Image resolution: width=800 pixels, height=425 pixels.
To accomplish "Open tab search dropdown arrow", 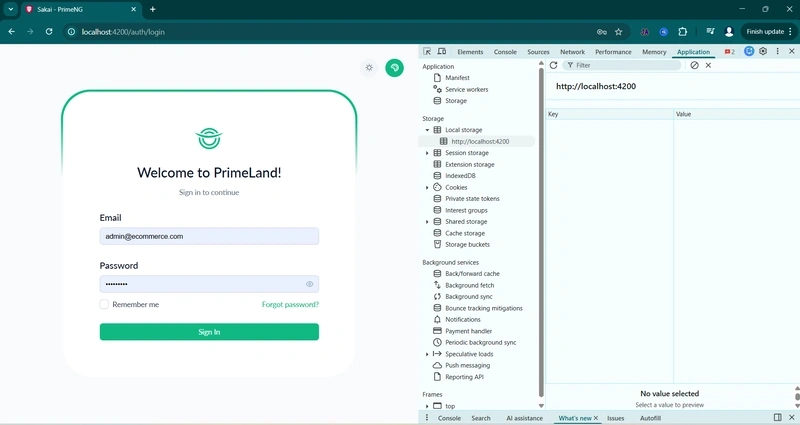I will 10,9.
